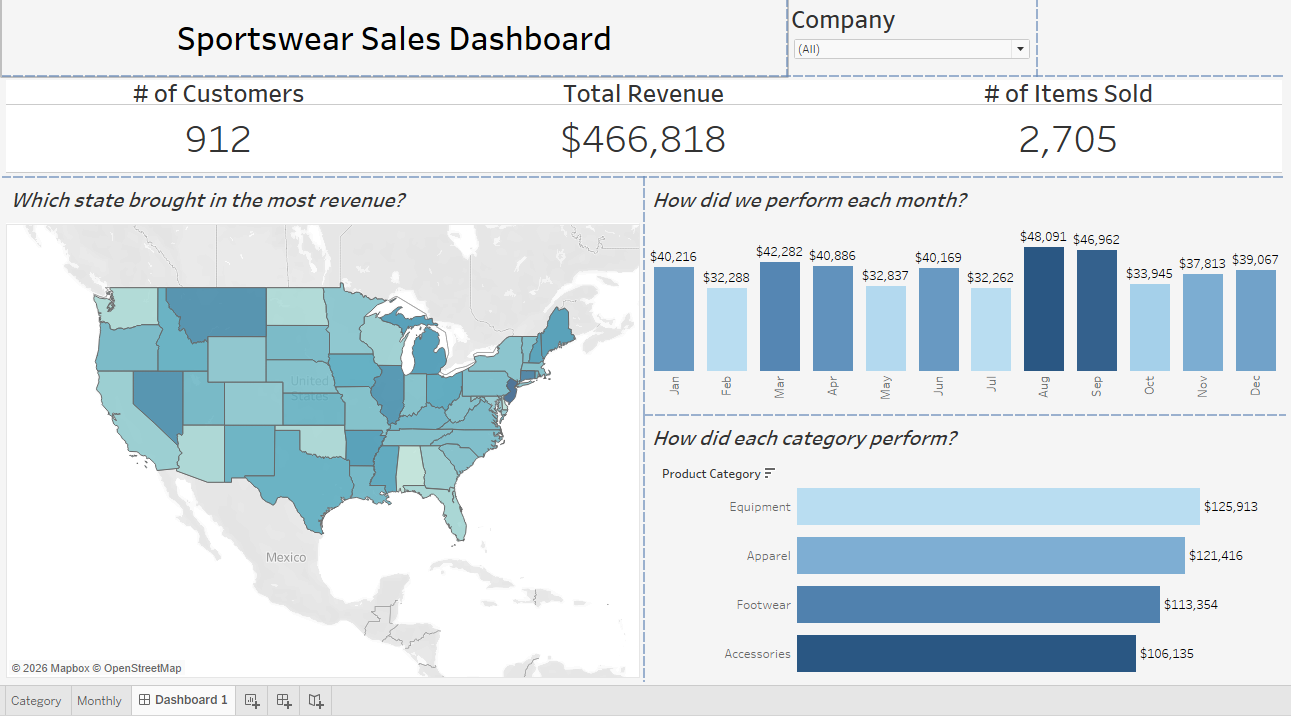
Task: Switch to the Monthly sheet tab
Action: click(x=99, y=700)
